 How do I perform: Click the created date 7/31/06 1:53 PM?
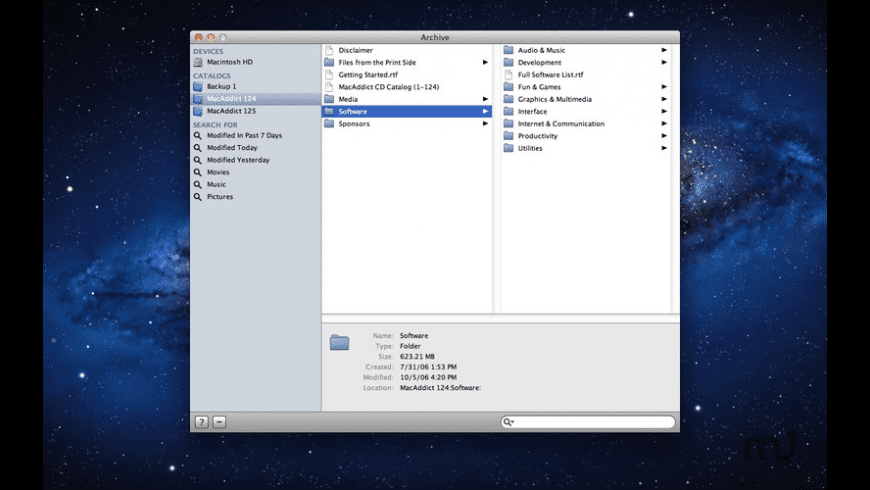point(428,367)
